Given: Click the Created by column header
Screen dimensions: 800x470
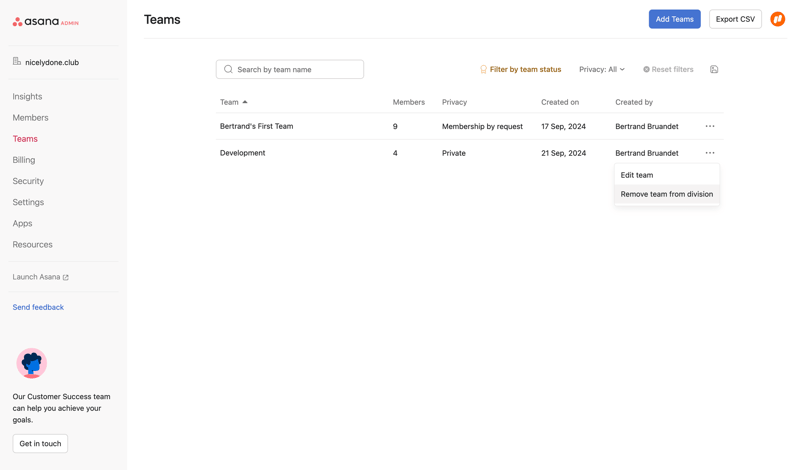Looking at the screenshot, I should point(634,102).
